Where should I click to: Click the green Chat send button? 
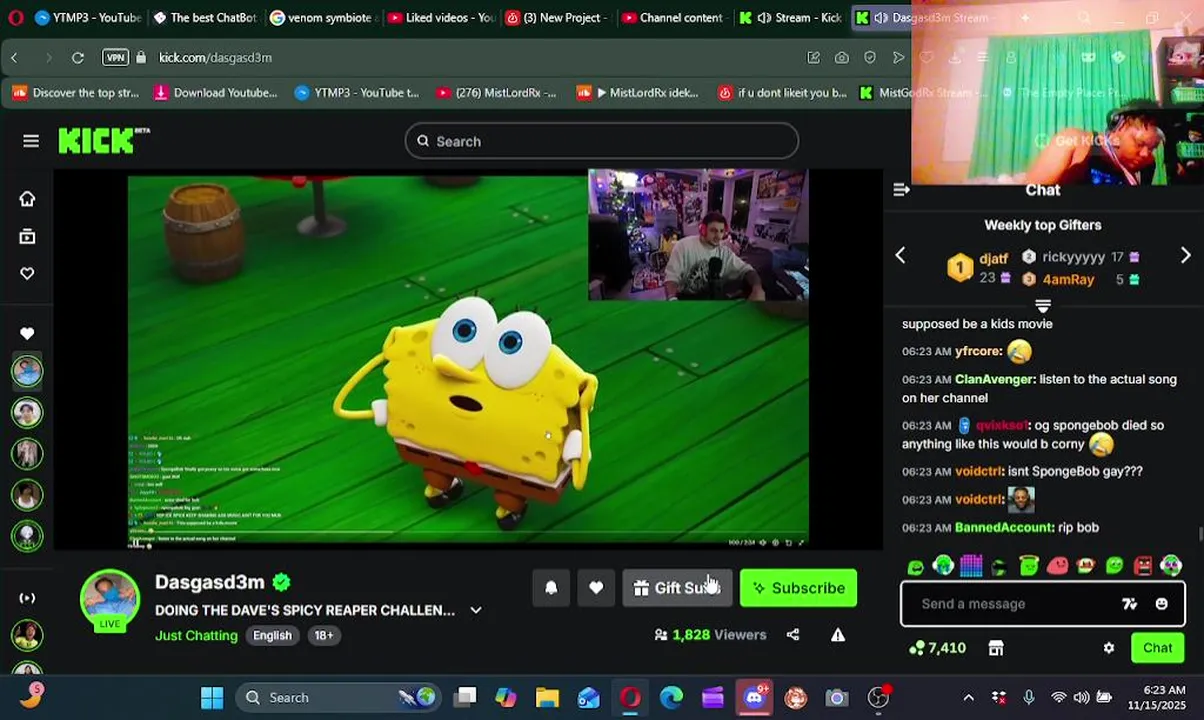pos(1157,648)
